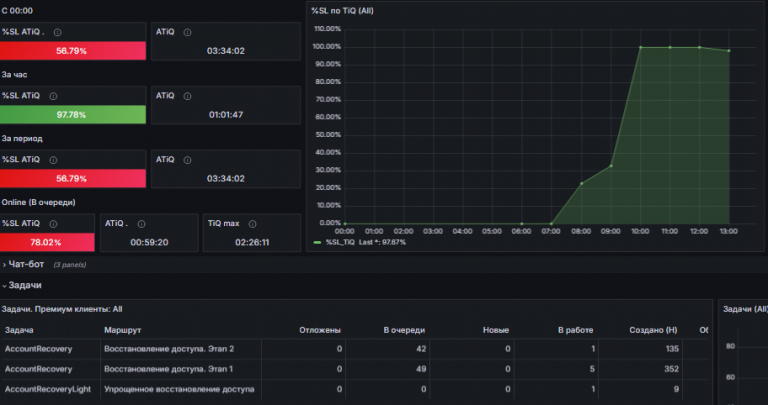Image resolution: width=768 pixels, height=405 pixels.
Task: Click the chart data point at 08:00
Action: tap(581, 184)
